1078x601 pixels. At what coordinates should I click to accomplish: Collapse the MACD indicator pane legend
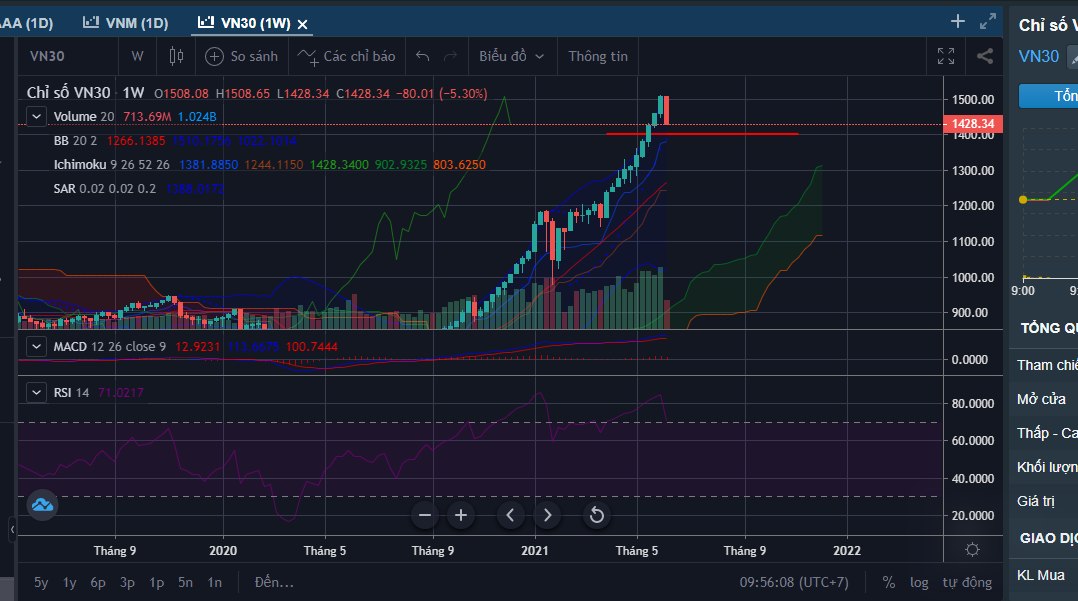[37, 346]
